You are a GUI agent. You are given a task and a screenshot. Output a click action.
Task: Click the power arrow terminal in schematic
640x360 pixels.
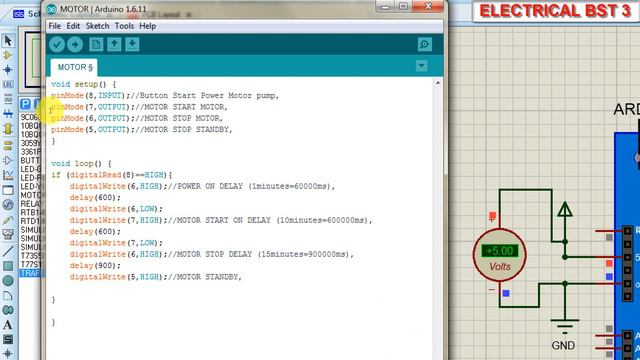click(565, 209)
